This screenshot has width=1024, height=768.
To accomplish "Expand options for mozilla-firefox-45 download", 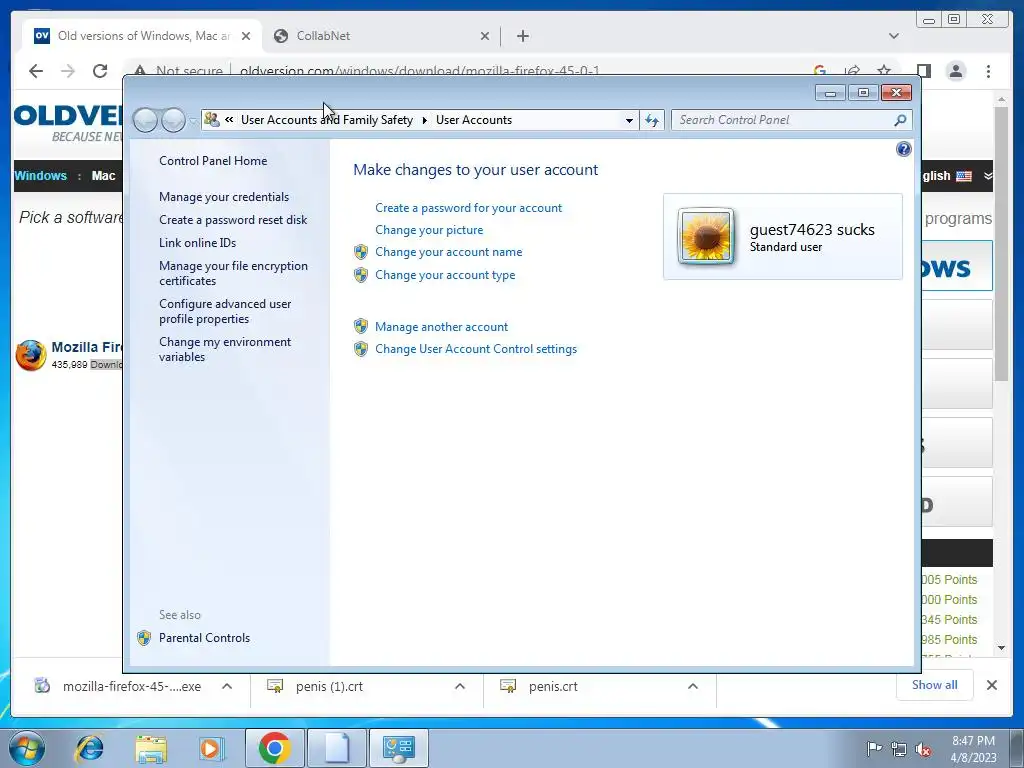I will pos(227,686).
